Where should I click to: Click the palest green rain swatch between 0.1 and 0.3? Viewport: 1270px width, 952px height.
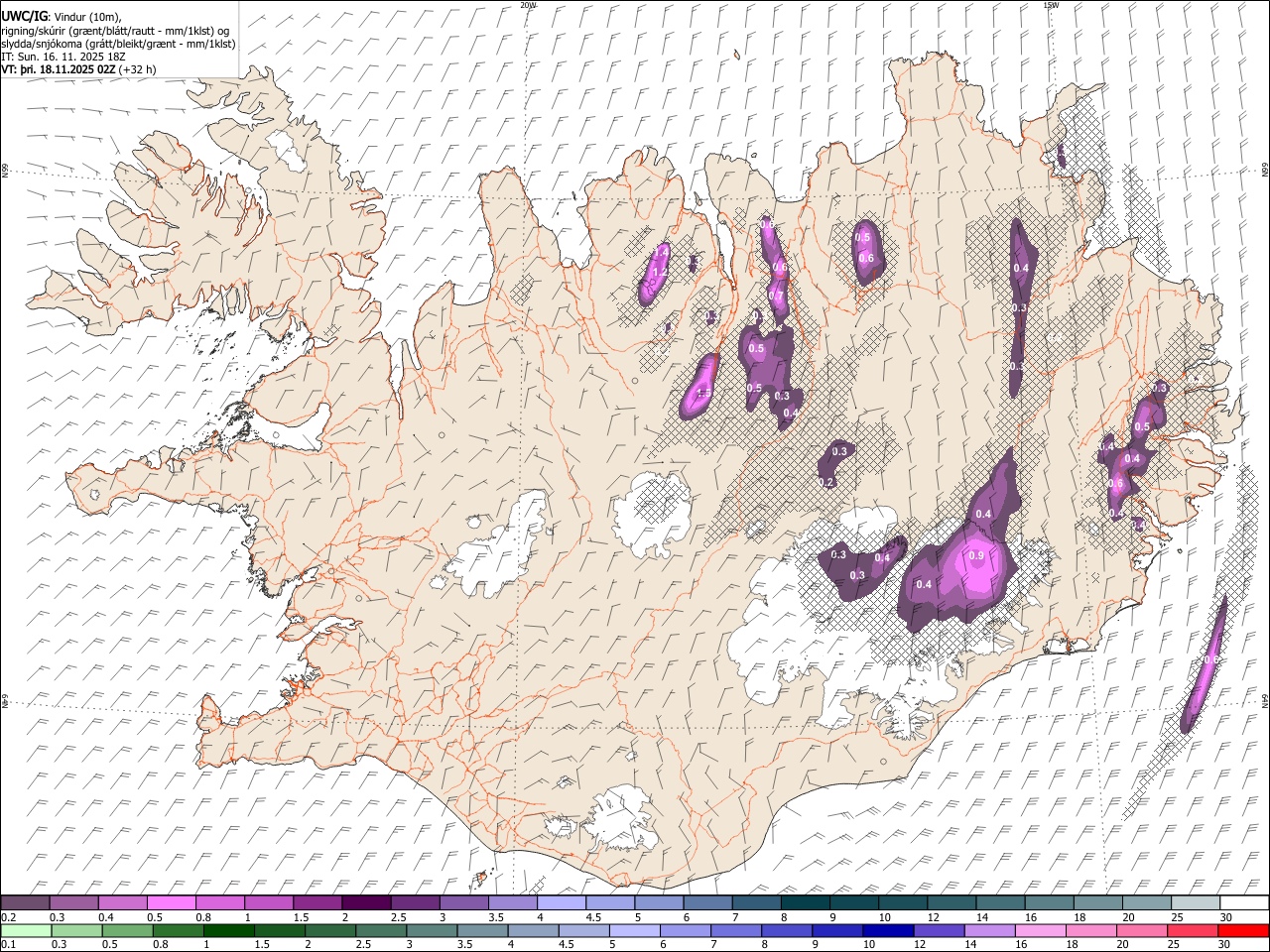click(x=26, y=930)
